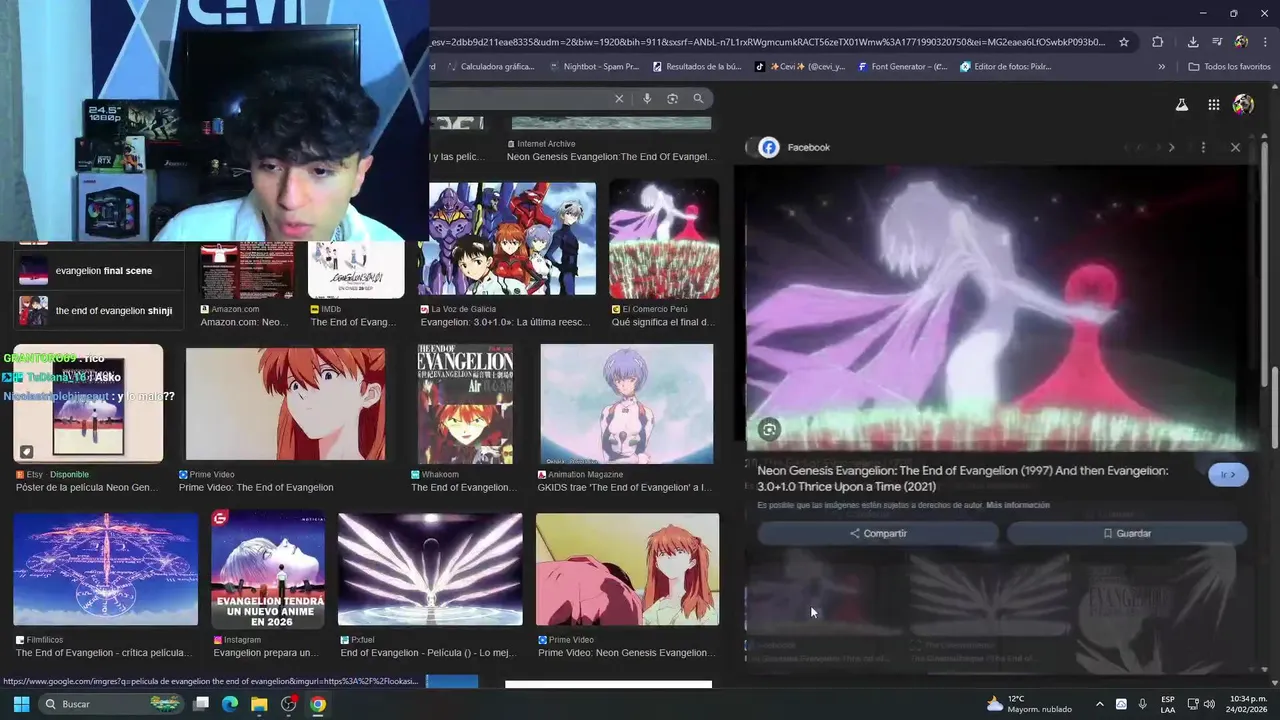Open preview panel three-dot options

(1203, 147)
